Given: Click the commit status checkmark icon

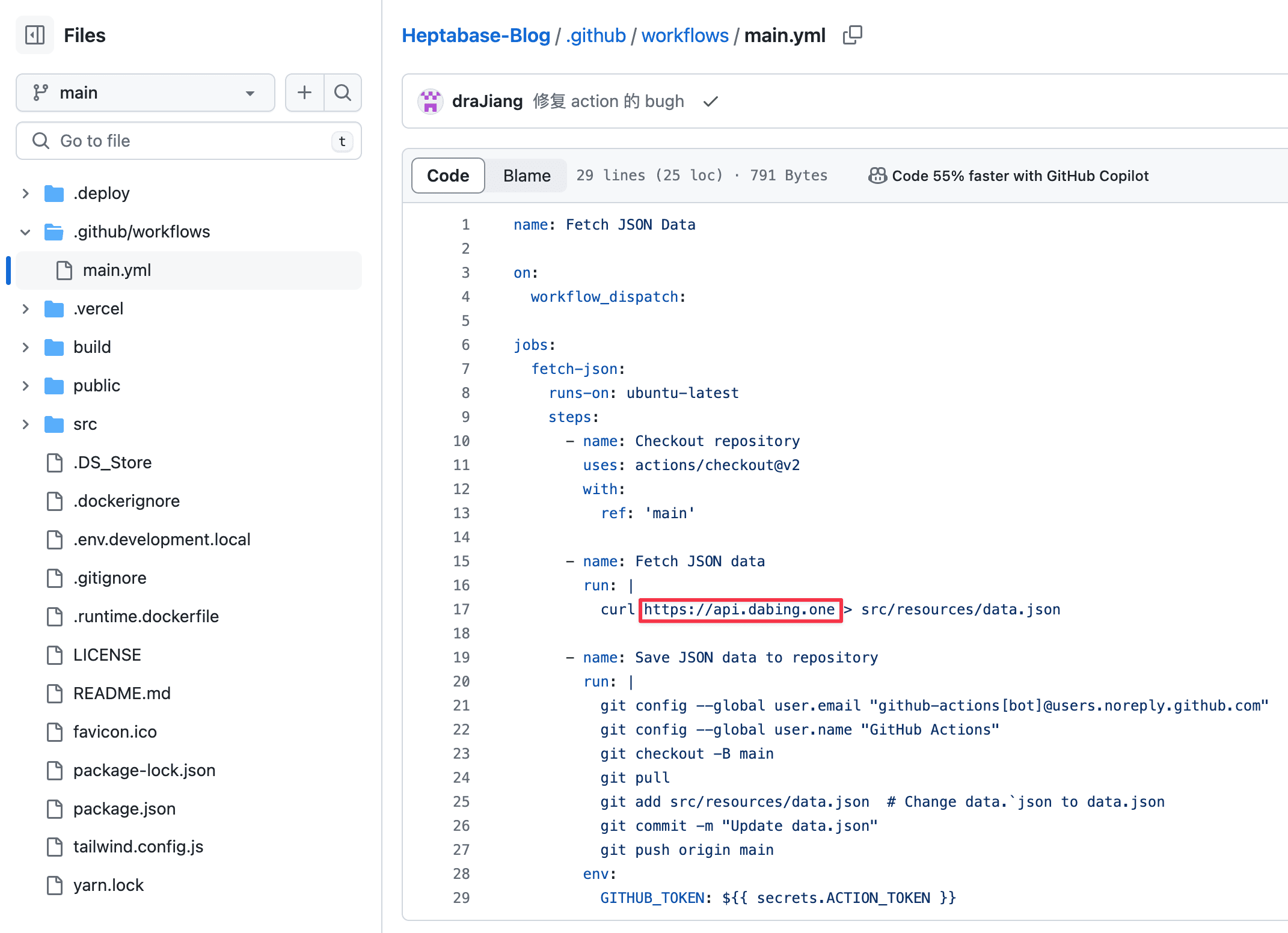Looking at the screenshot, I should pos(711,102).
